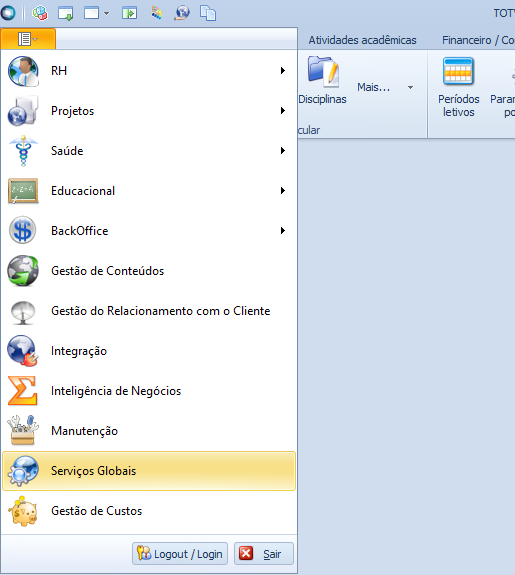Viewport: 515px width, 575px height.
Task: Open the Mais... dropdown
Action: tap(385, 87)
